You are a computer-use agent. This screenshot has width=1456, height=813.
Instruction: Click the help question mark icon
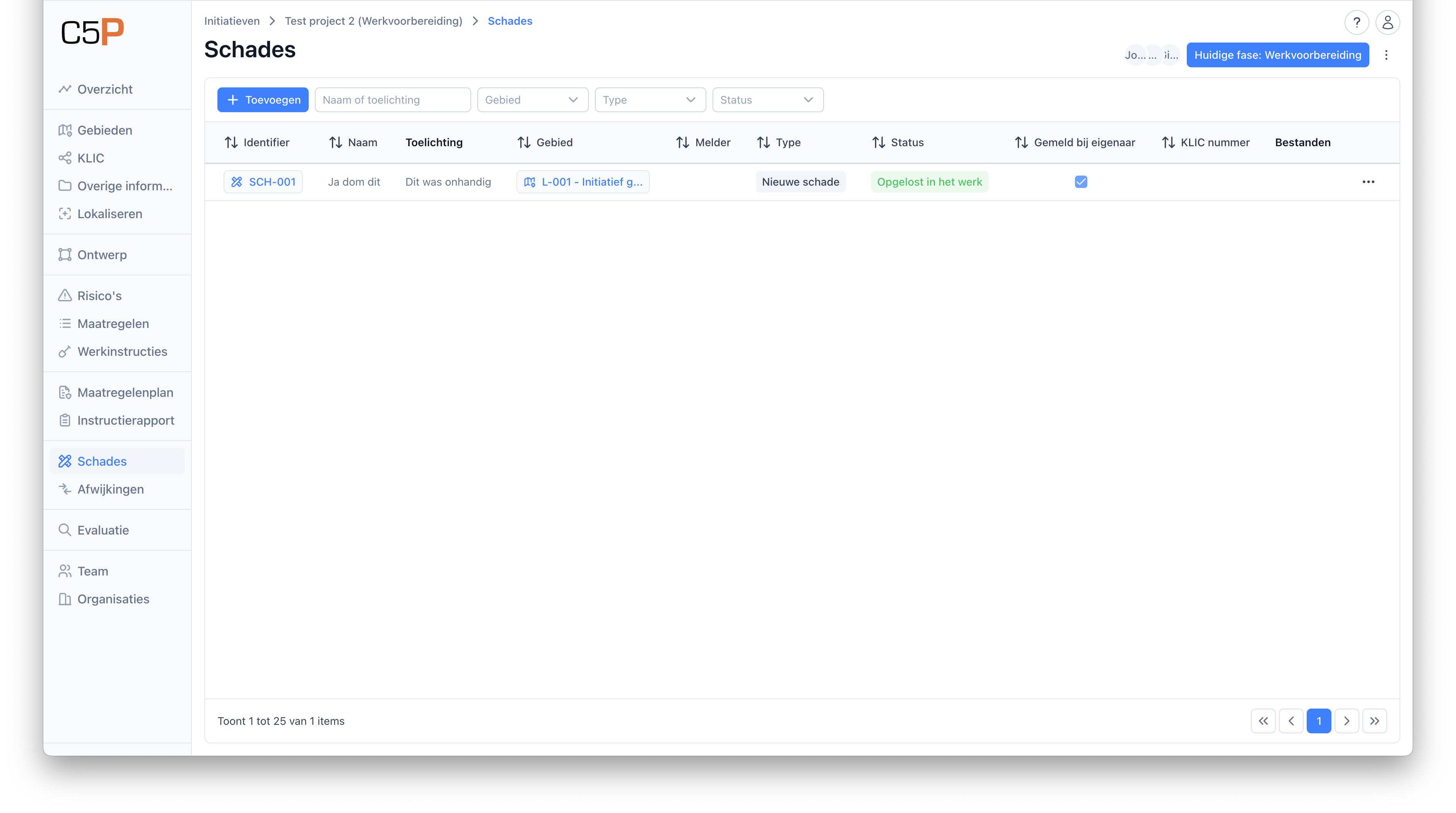pyautogui.click(x=1356, y=22)
